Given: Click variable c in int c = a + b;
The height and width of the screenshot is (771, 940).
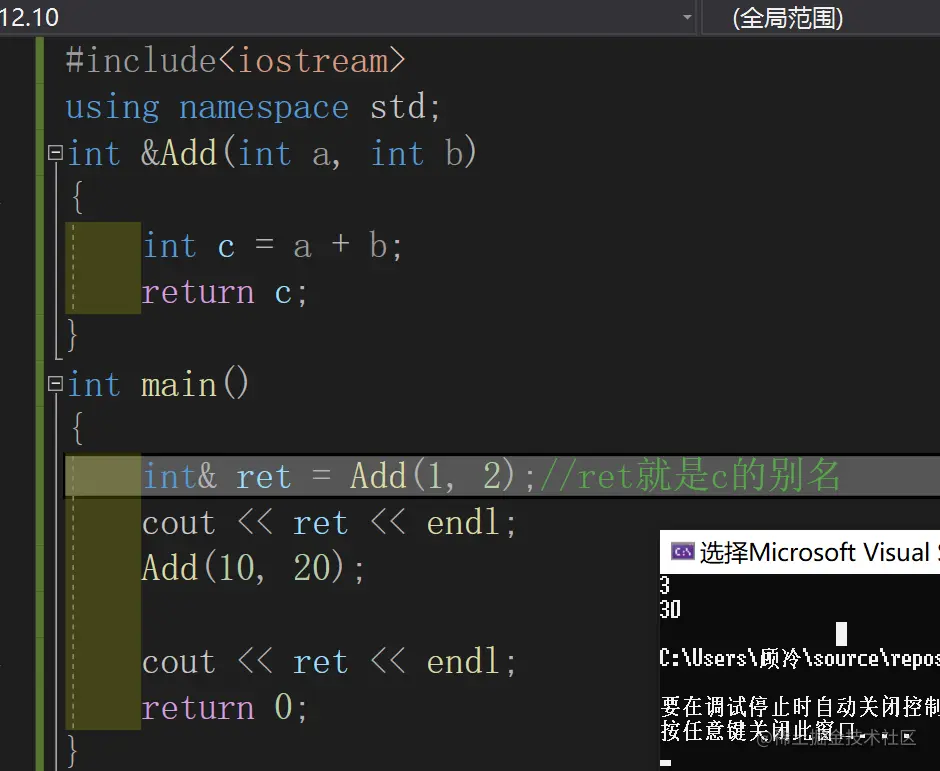Looking at the screenshot, I should (x=226, y=246).
